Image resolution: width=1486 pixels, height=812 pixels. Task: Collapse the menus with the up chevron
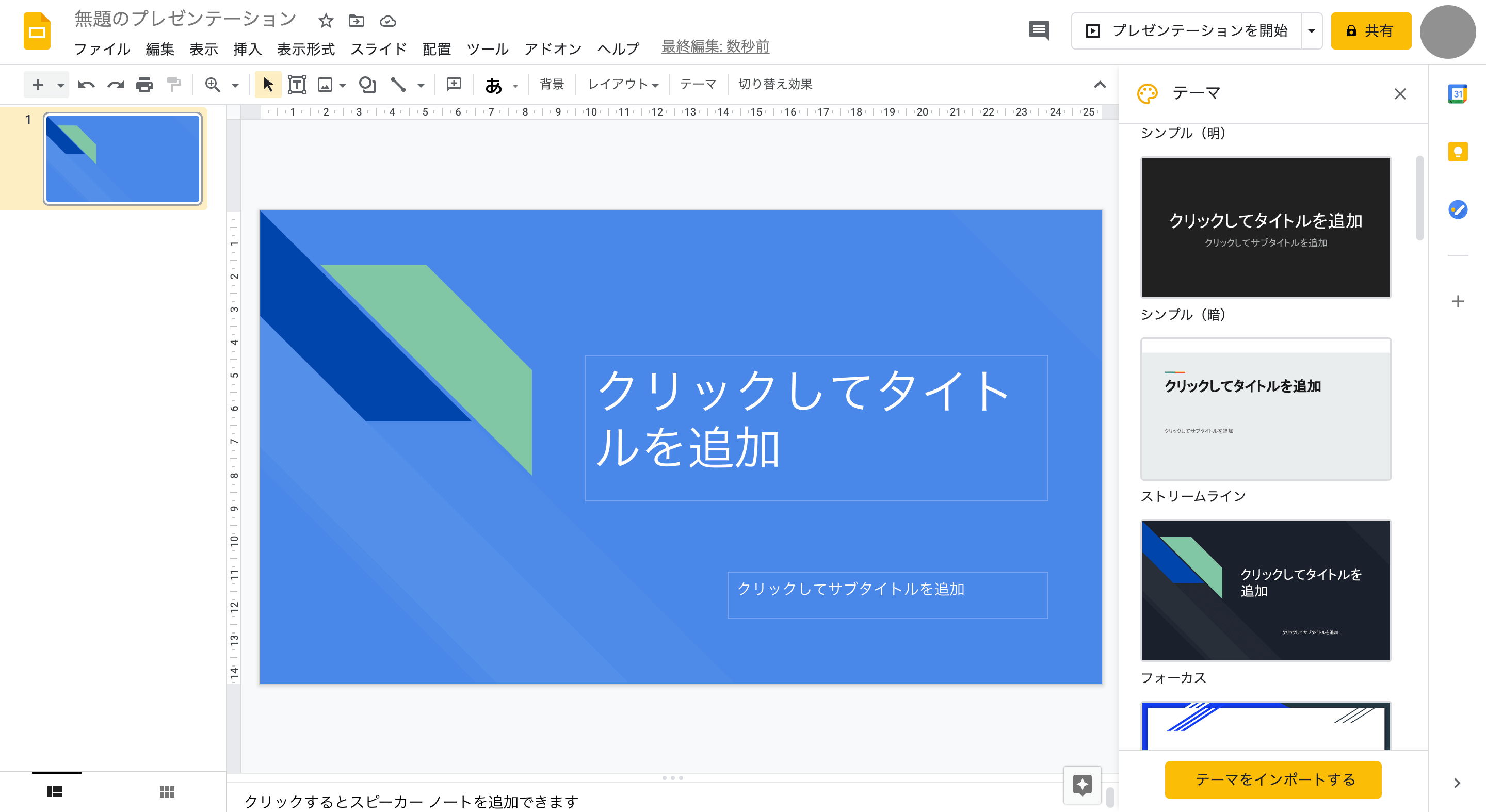point(1100,85)
